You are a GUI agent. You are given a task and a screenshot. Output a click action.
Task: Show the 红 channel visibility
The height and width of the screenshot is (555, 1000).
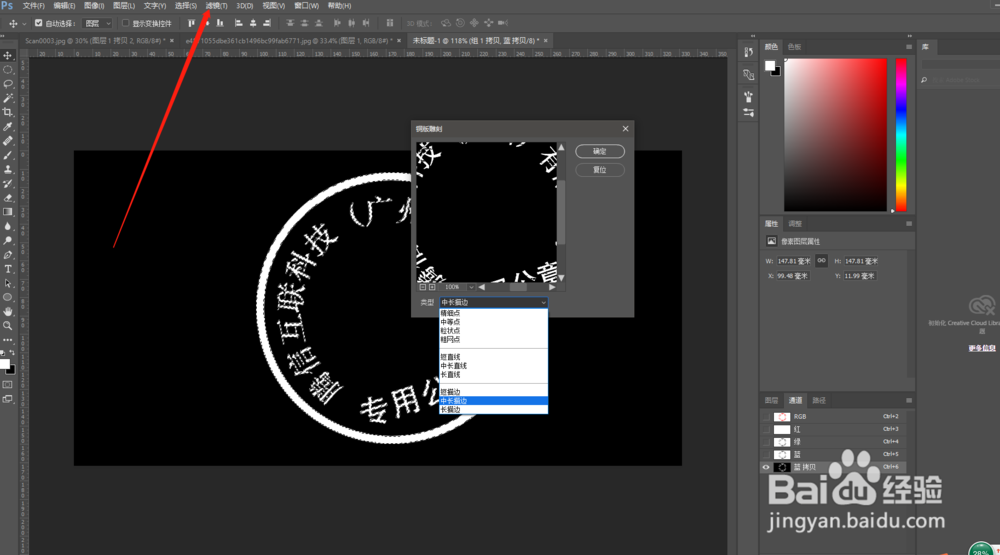(x=766, y=429)
